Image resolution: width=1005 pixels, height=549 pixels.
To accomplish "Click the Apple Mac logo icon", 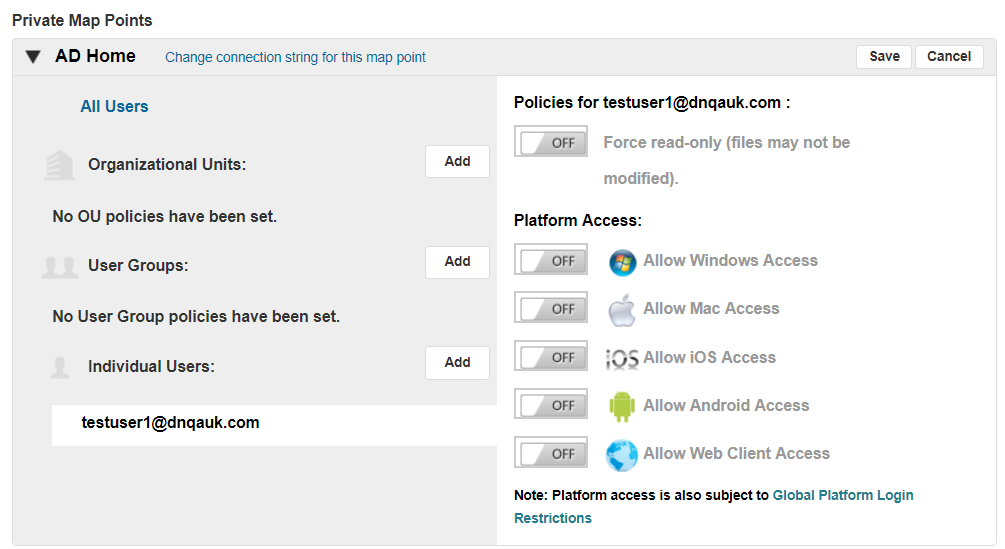I will 622,310.
